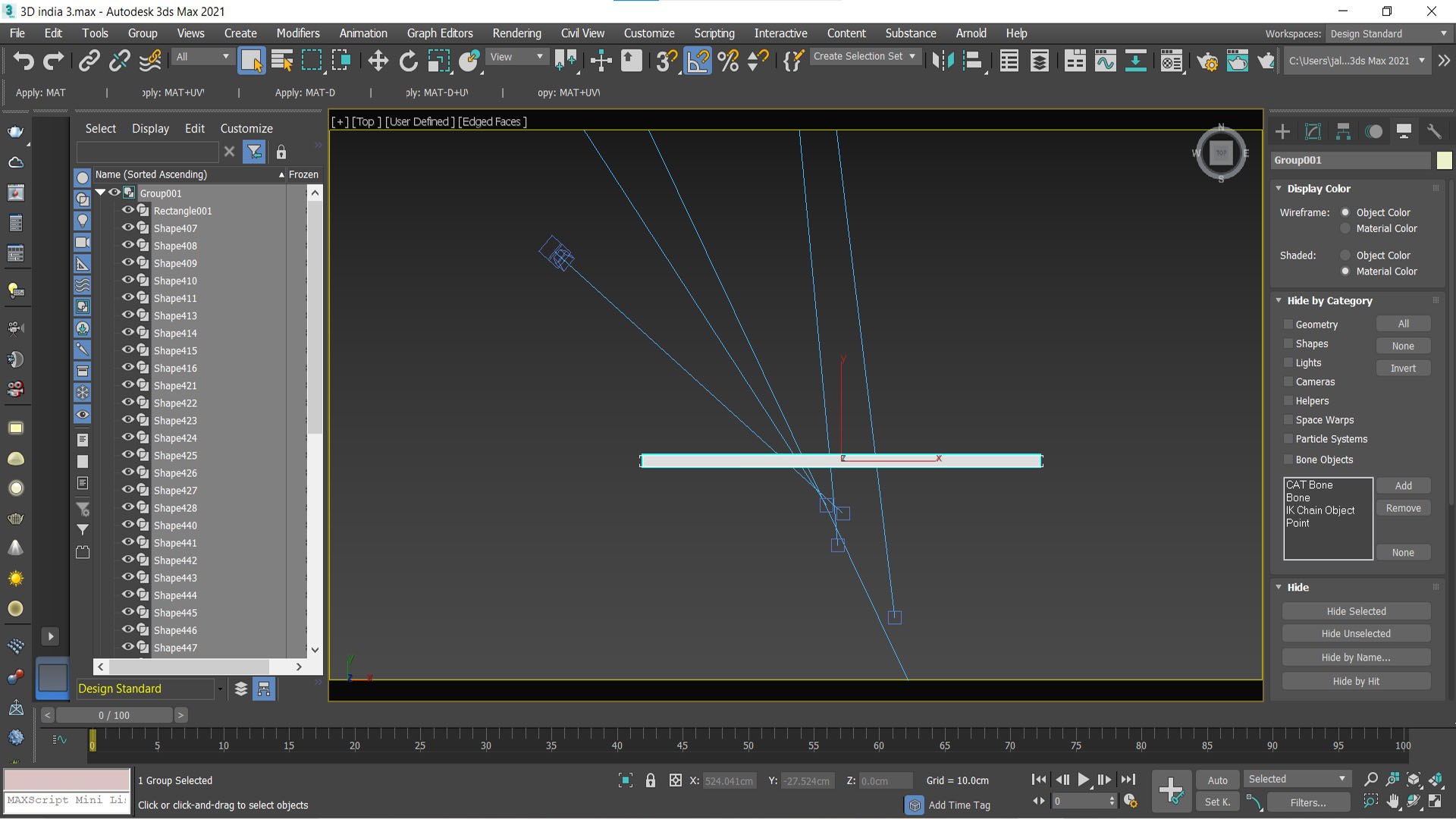Check the Lights category checkbox
Viewport: 1456px width, 819px height.
pos(1288,362)
